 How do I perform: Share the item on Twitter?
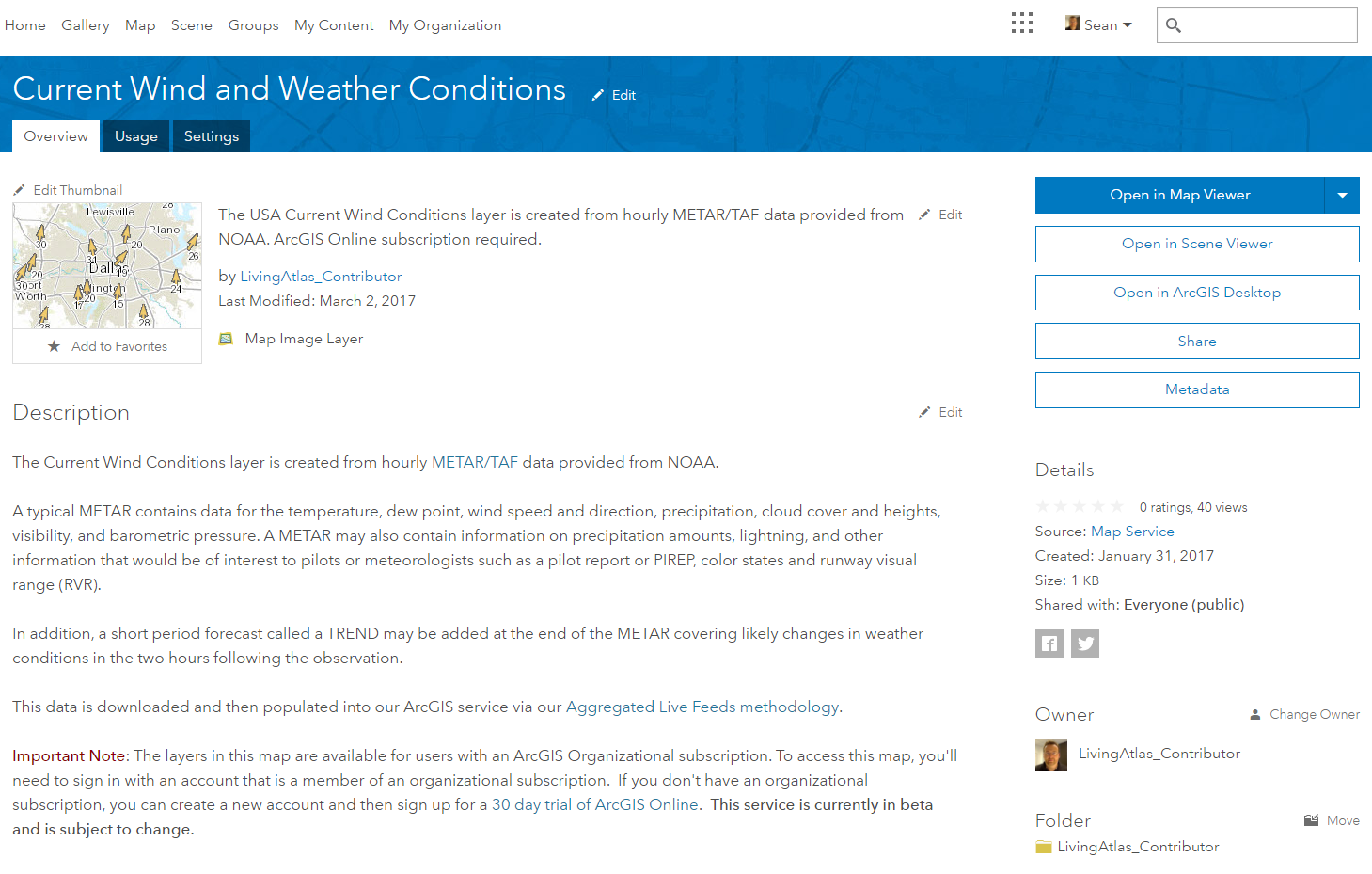[1084, 643]
